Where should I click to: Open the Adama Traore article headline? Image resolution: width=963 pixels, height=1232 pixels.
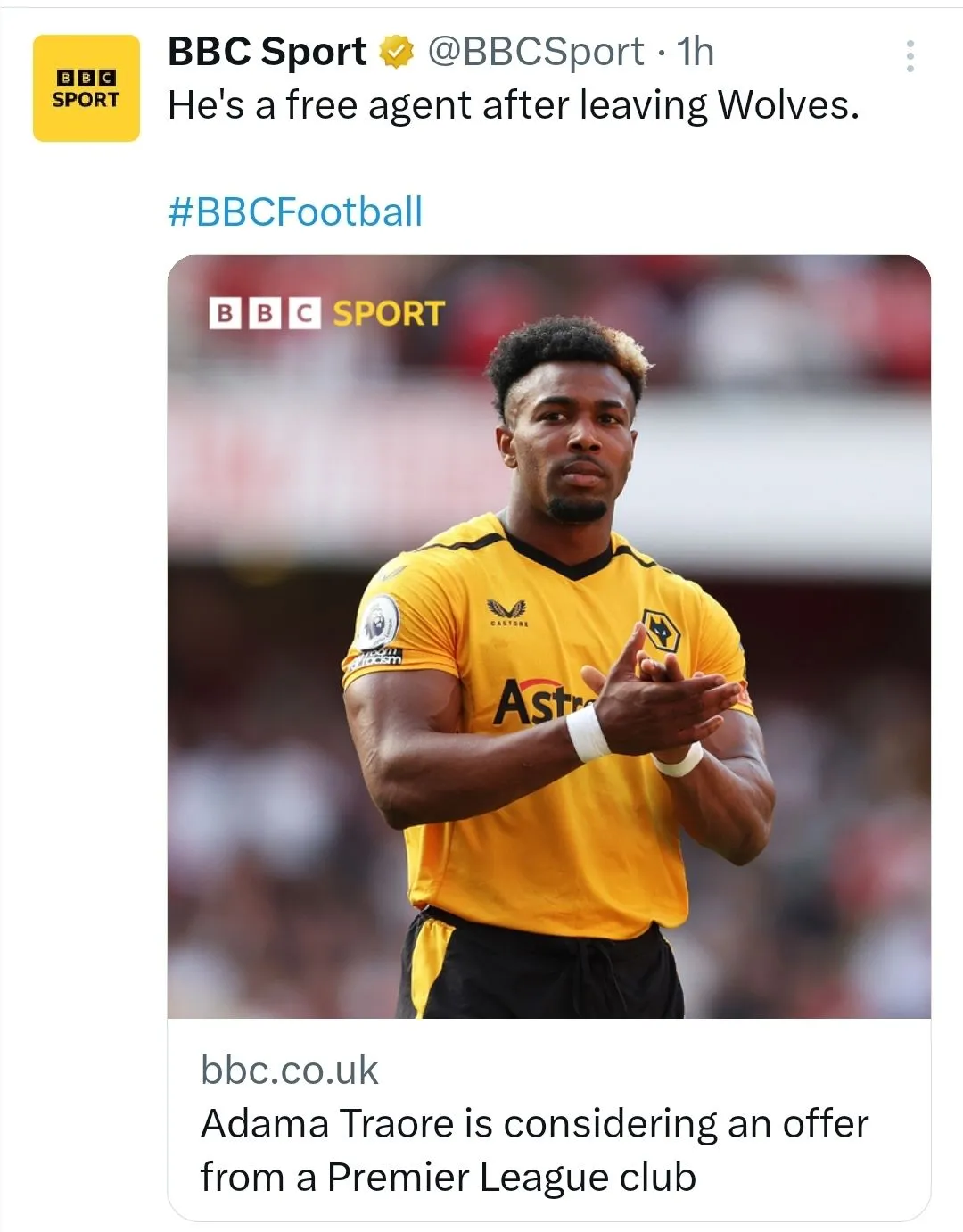coord(534,1150)
